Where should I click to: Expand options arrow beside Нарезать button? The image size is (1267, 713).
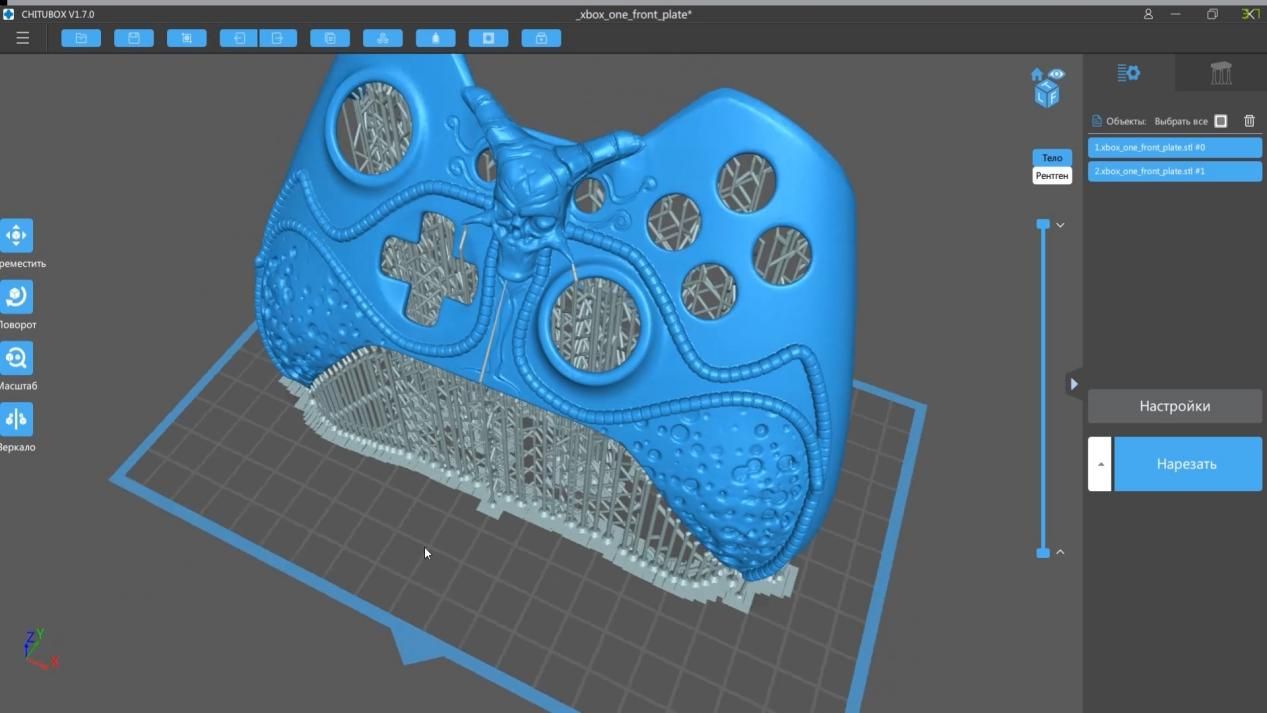(1100, 464)
